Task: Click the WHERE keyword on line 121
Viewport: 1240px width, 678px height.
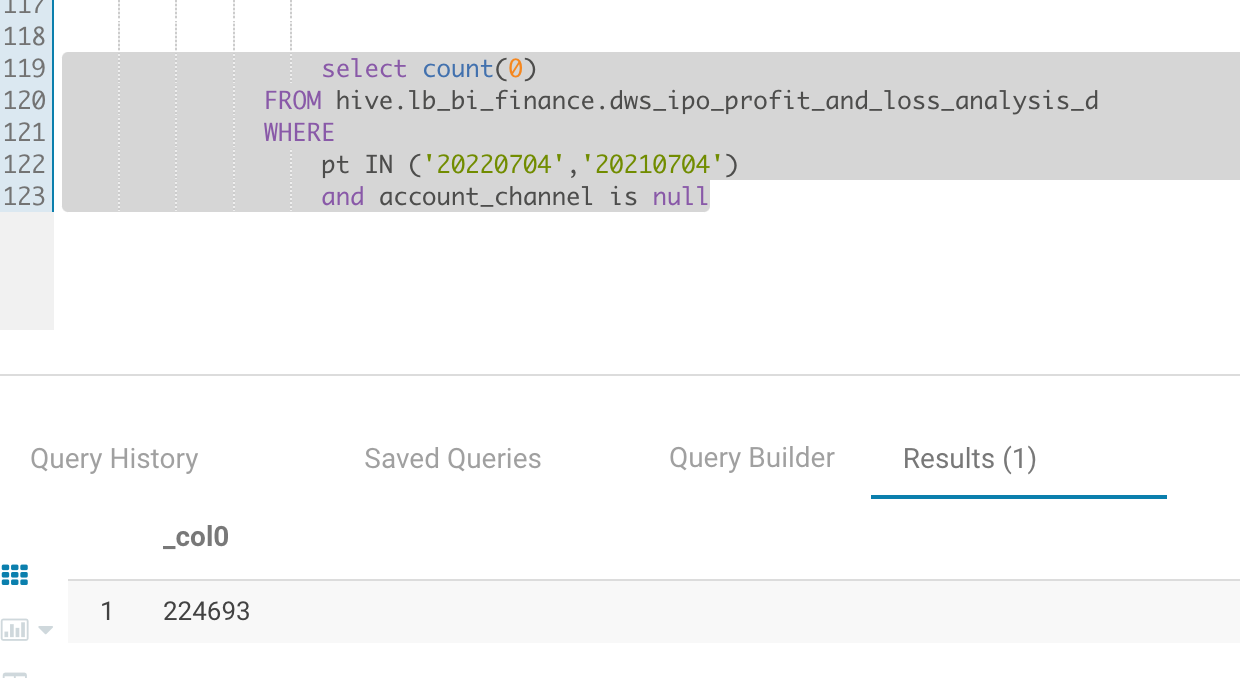Action: (x=298, y=132)
